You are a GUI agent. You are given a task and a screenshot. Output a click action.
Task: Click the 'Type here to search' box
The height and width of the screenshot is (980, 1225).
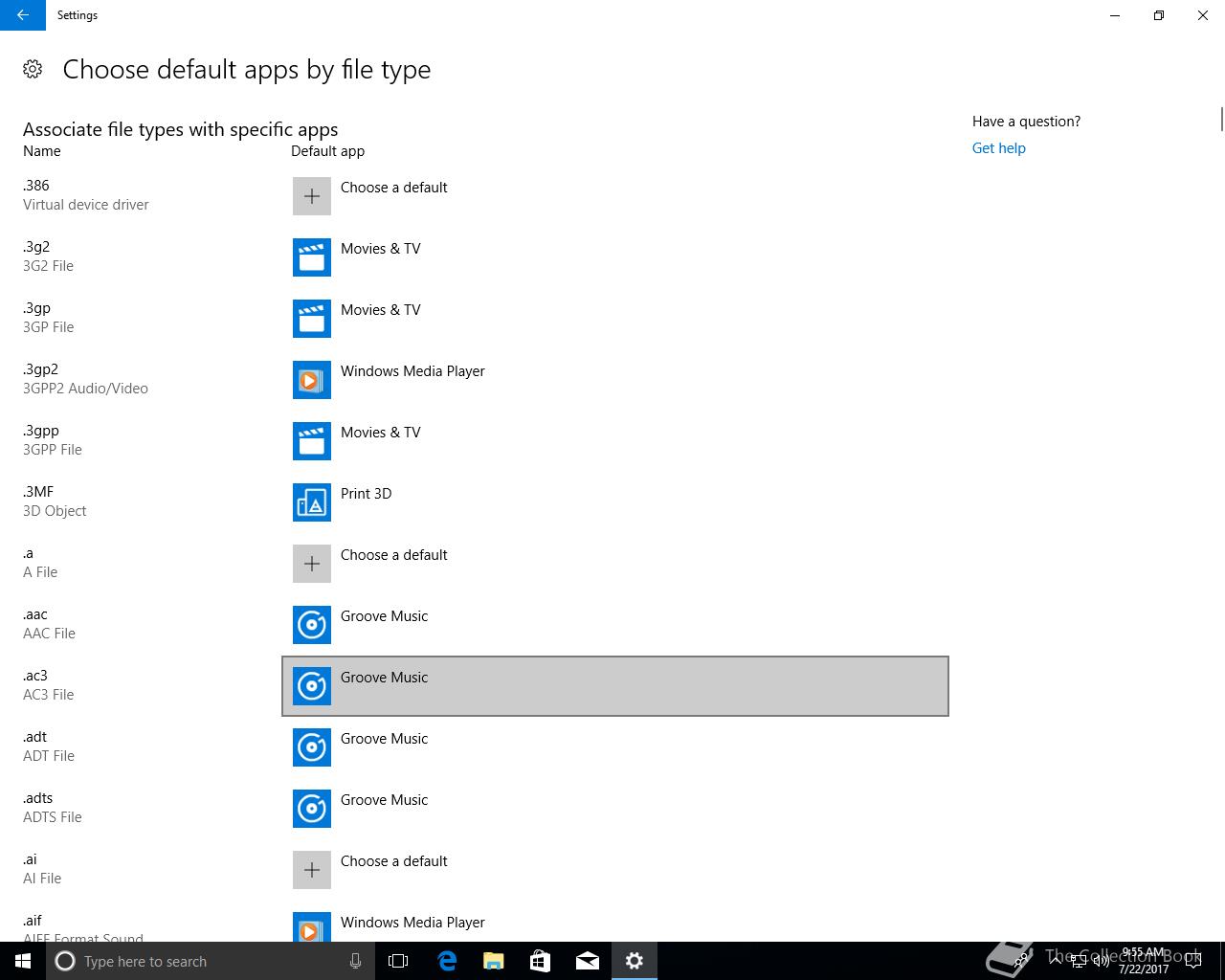211,961
